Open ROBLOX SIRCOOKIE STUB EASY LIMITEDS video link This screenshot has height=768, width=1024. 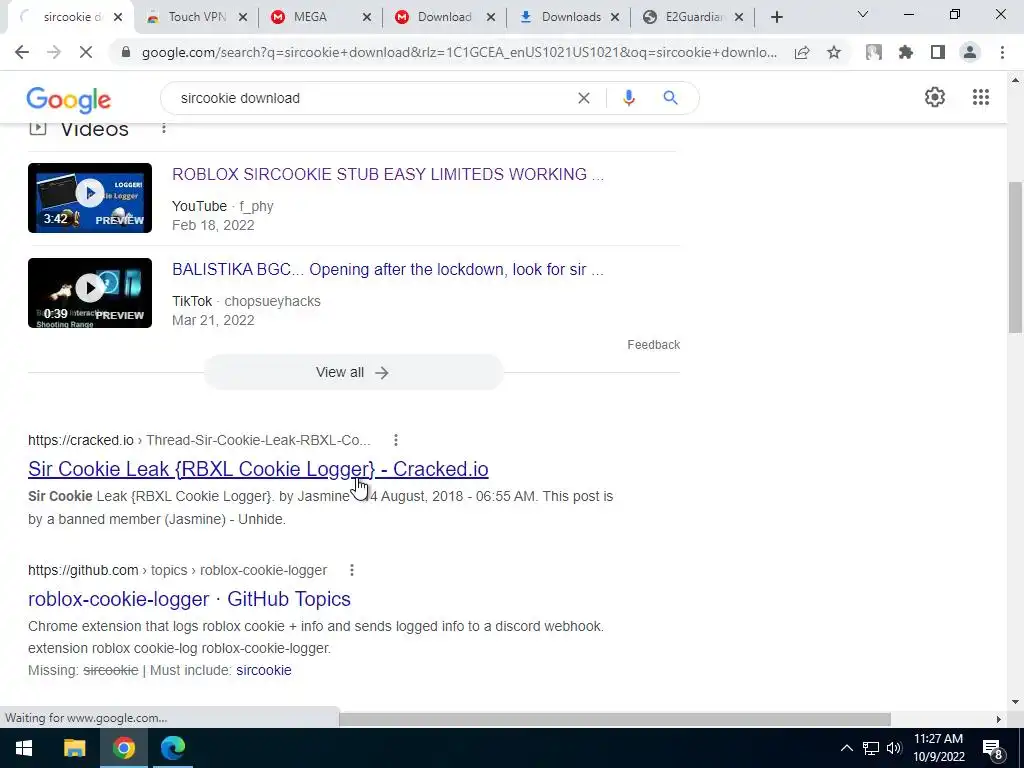pyautogui.click(x=388, y=174)
